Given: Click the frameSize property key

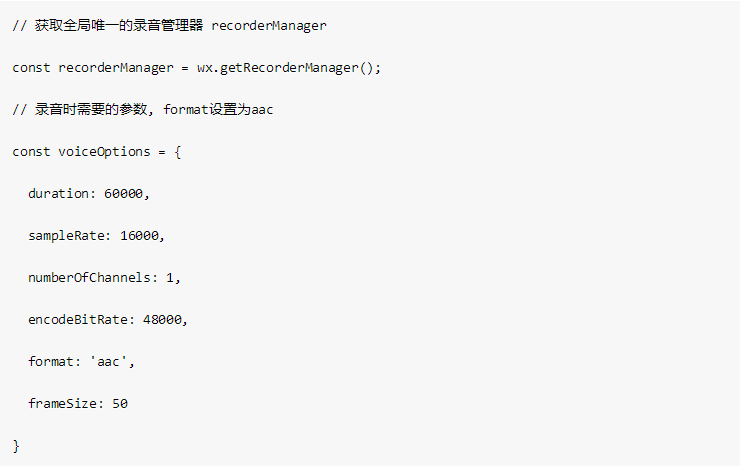Looking at the screenshot, I should [62, 404].
